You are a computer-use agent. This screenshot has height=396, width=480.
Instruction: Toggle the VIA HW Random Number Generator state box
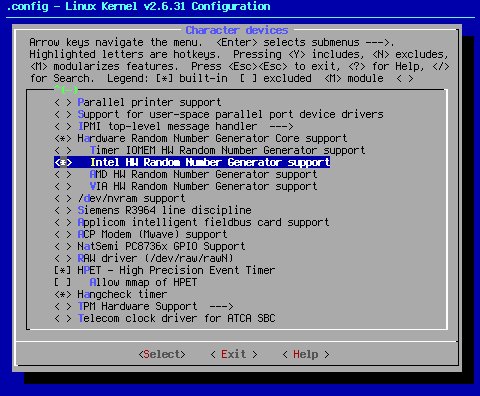[63, 186]
